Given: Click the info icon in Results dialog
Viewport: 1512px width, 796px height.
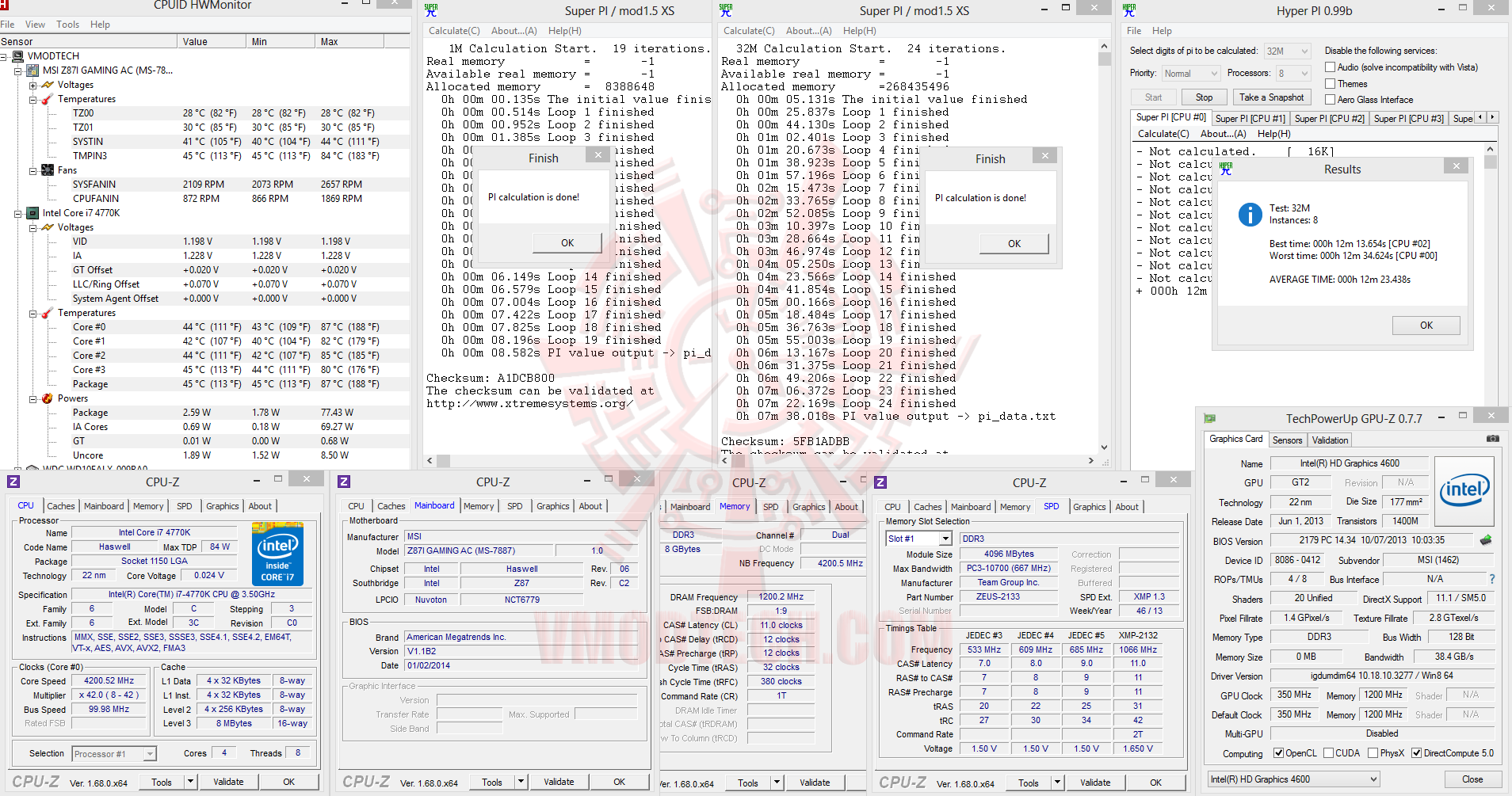Looking at the screenshot, I should pos(1250,215).
